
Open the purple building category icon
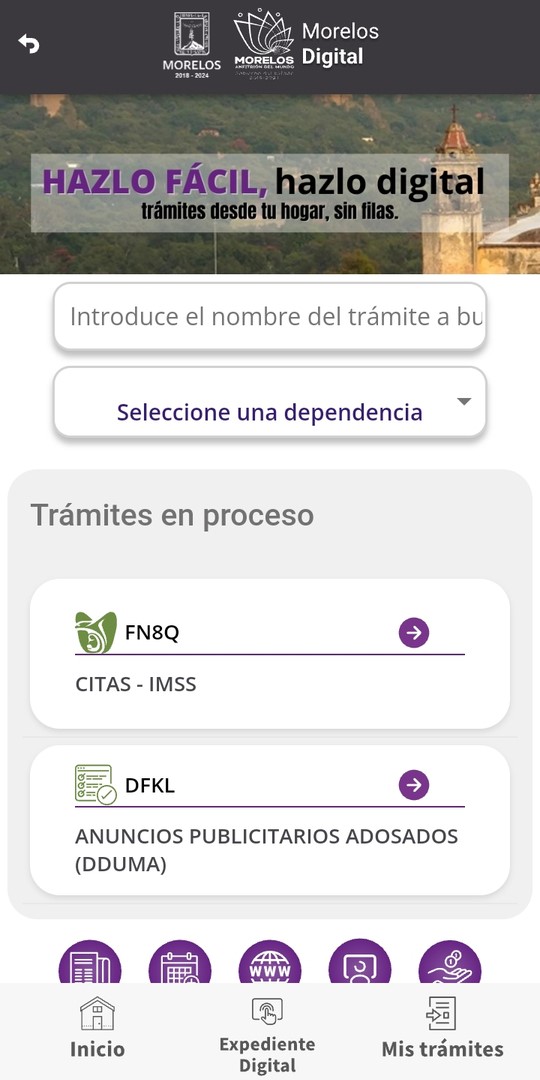(x=90, y=962)
